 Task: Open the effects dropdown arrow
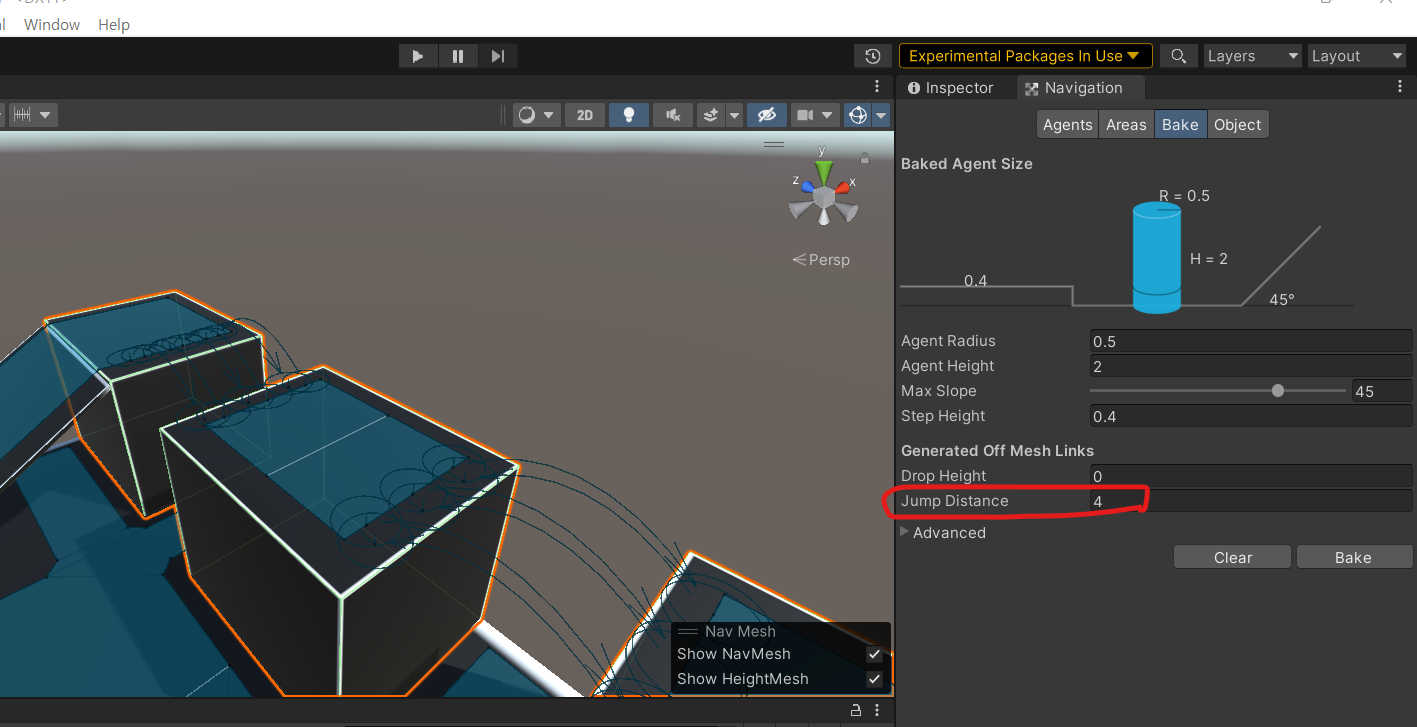[734, 115]
